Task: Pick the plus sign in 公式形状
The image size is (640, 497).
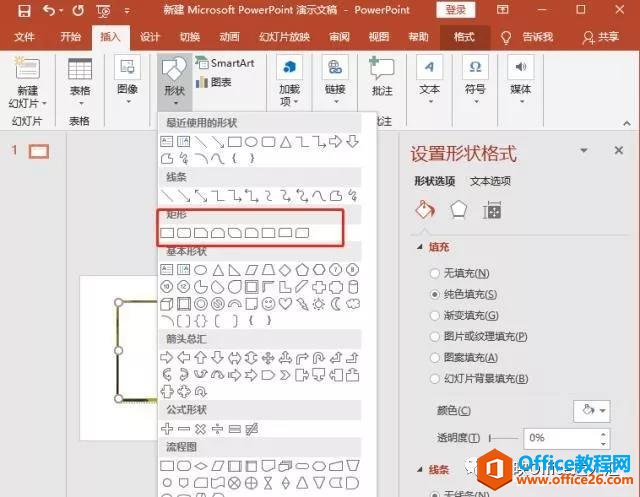Action: 167,428
